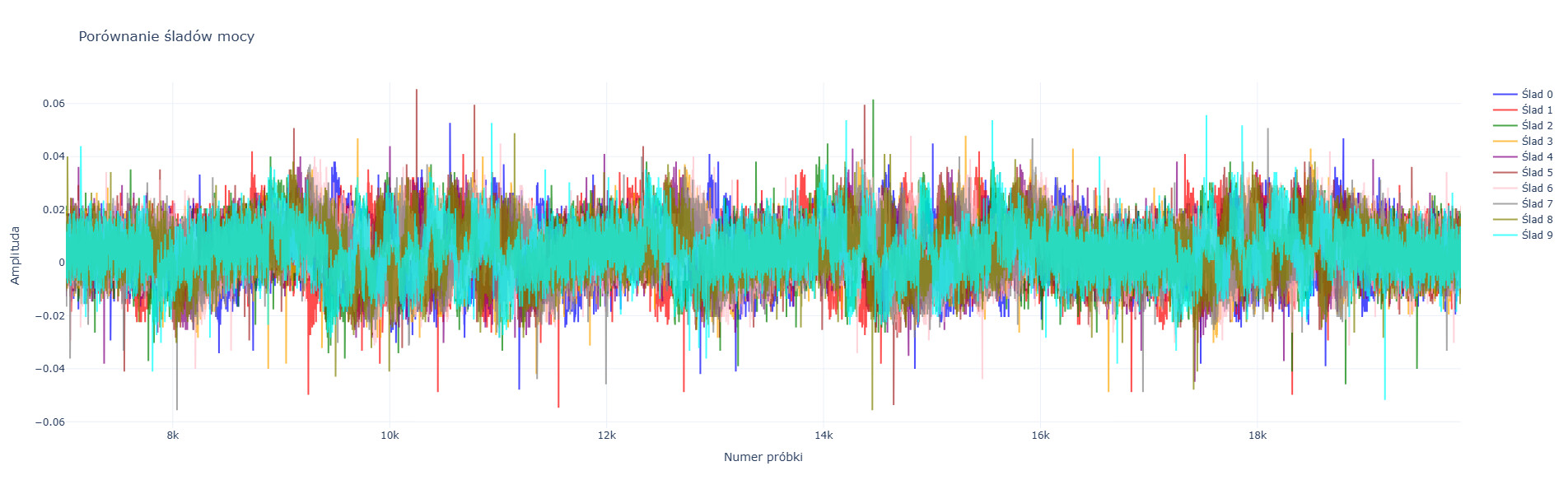Image resolution: width=1568 pixels, height=494 pixels.
Task: Click the −0.06 y-axis tick label
Action: (x=50, y=422)
